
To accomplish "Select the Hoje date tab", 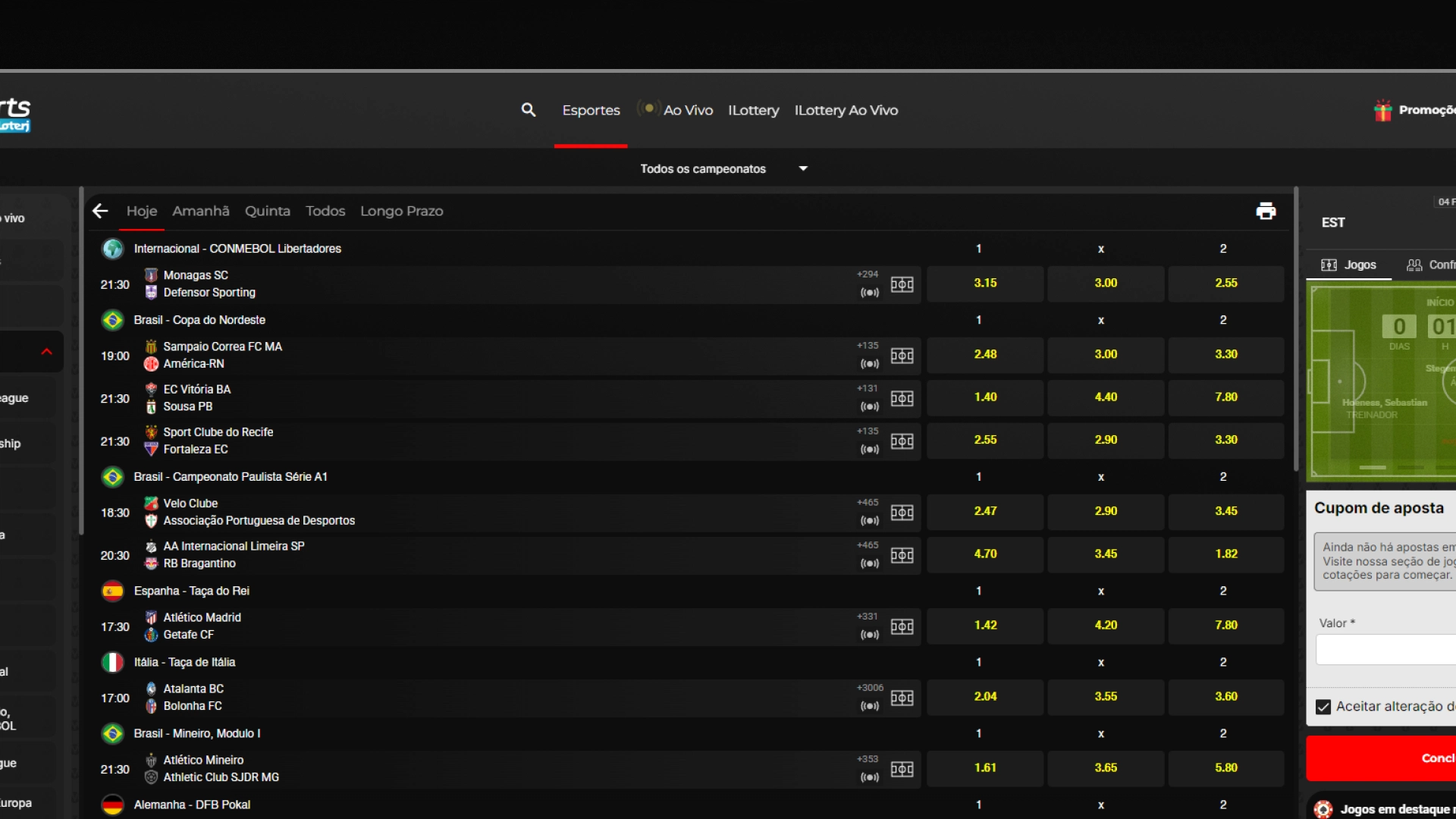I will [142, 211].
